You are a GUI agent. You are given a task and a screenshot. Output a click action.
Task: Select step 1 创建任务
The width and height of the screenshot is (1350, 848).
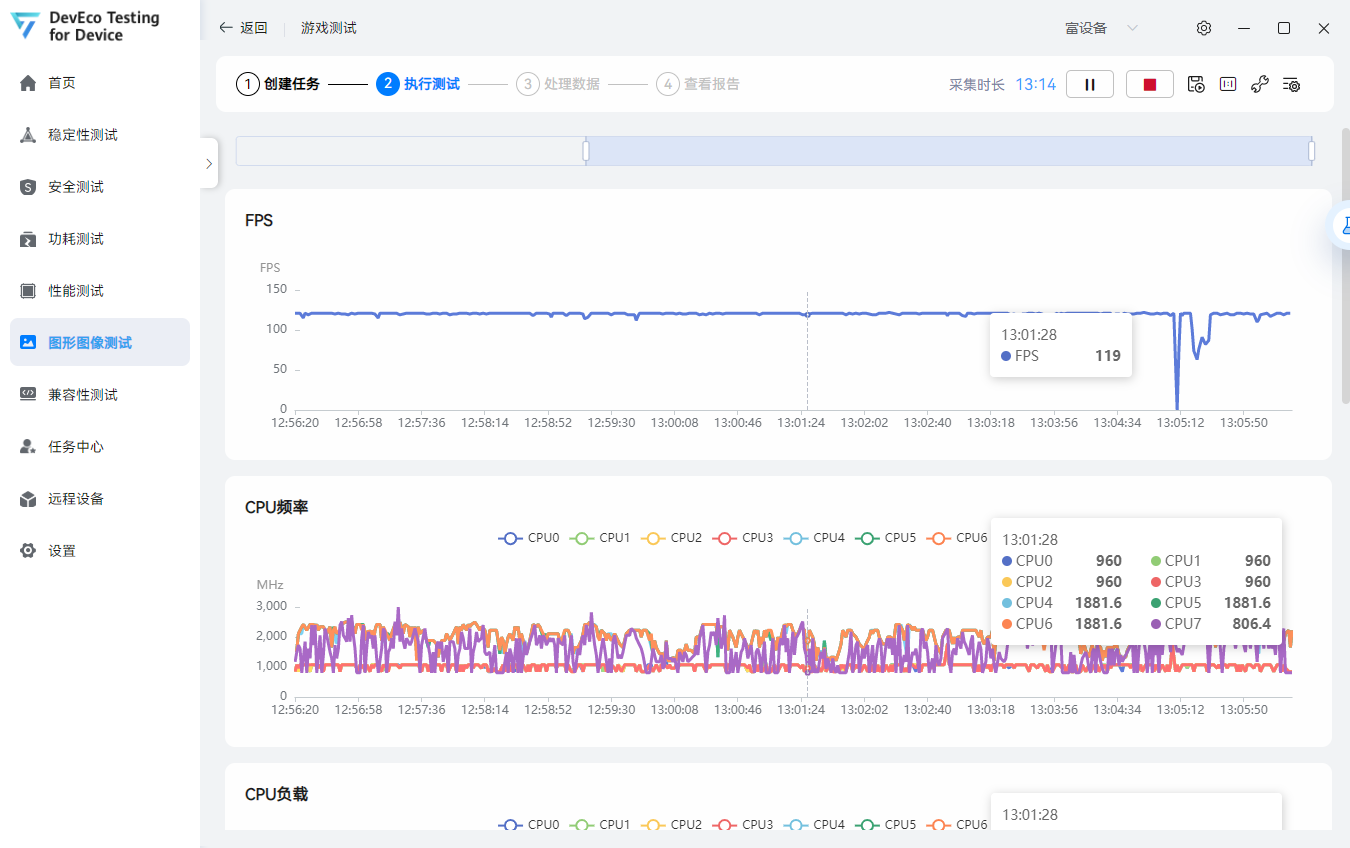click(278, 84)
